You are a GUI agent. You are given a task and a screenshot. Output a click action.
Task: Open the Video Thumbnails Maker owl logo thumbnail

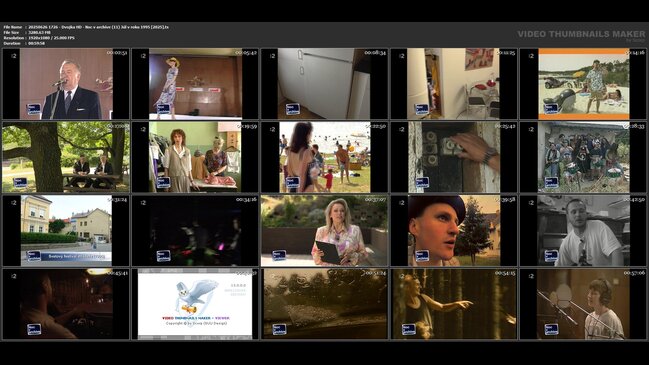[x=195, y=304]
